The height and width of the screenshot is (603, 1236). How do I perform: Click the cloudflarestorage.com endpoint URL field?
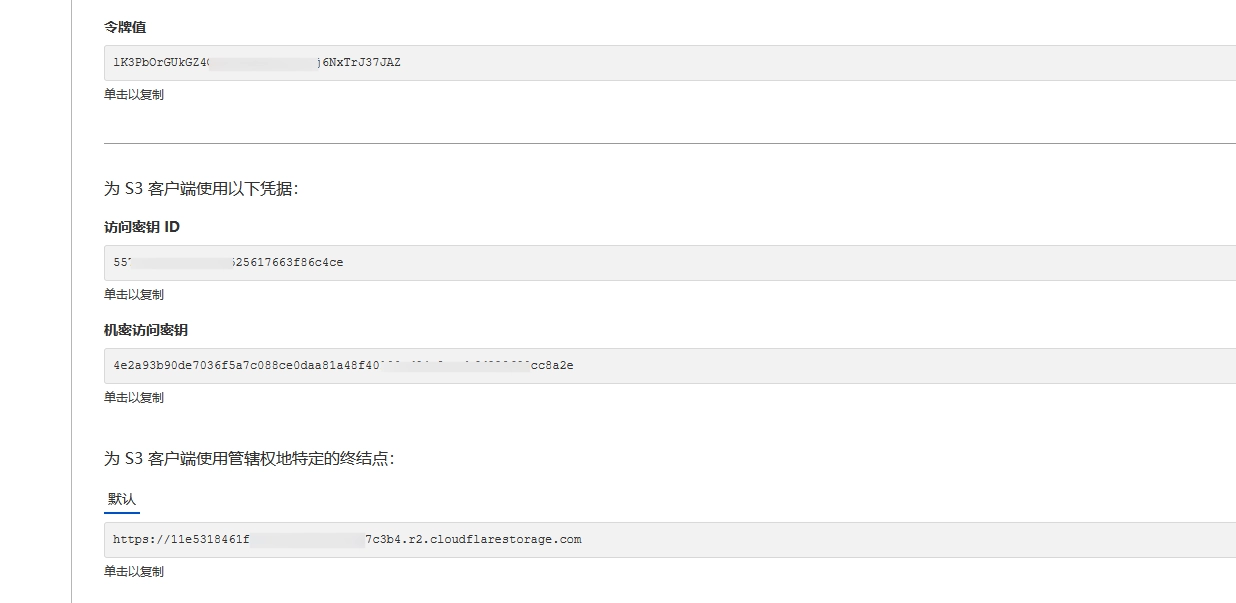click(668, 540)
